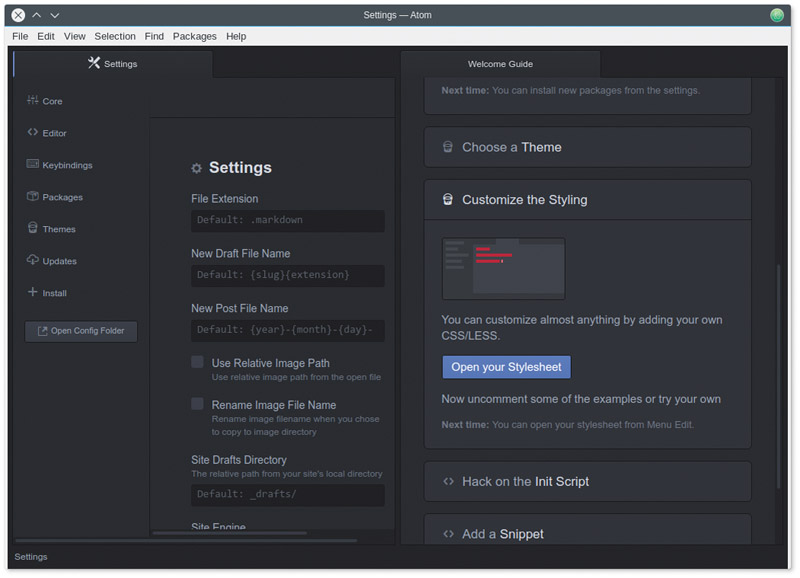Click the Settings label in status bar
800x578 pixels.
click(x=31, y=557)
